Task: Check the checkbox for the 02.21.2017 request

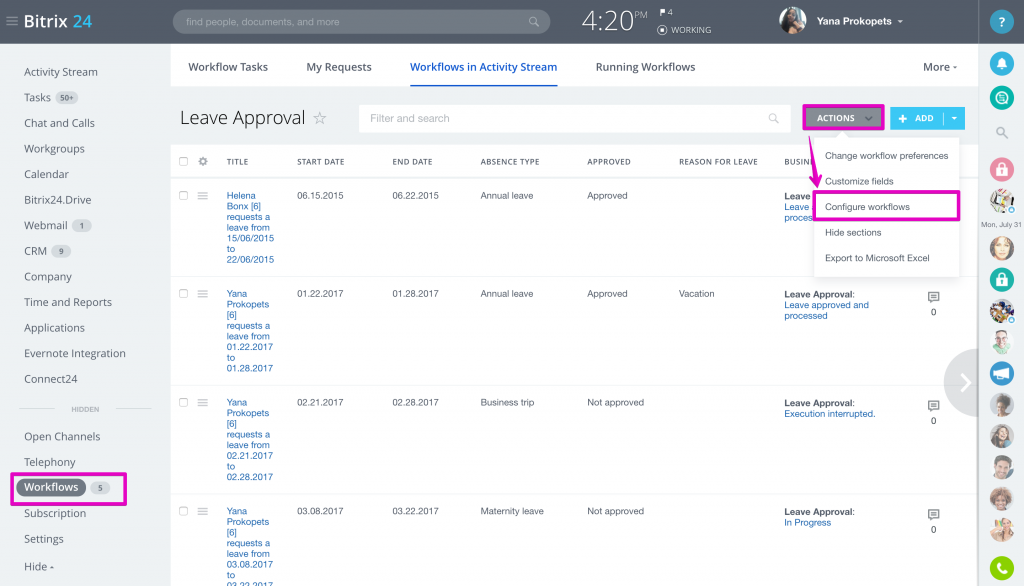Action: (184, 402)
